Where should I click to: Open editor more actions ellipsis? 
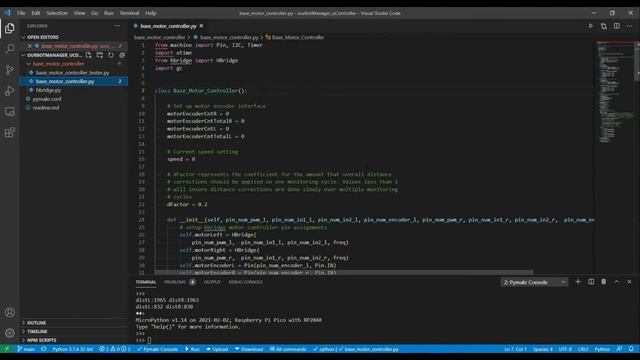tap(629, 26)
